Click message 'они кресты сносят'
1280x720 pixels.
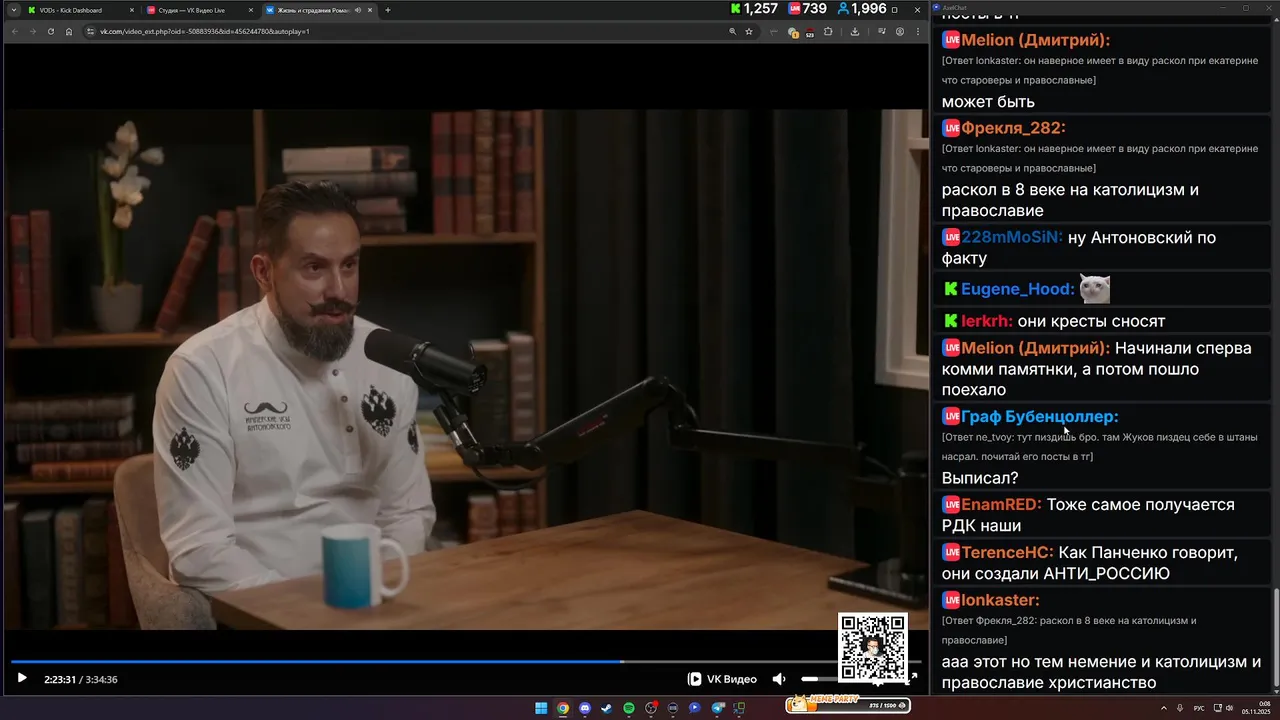click(1091, 321)
